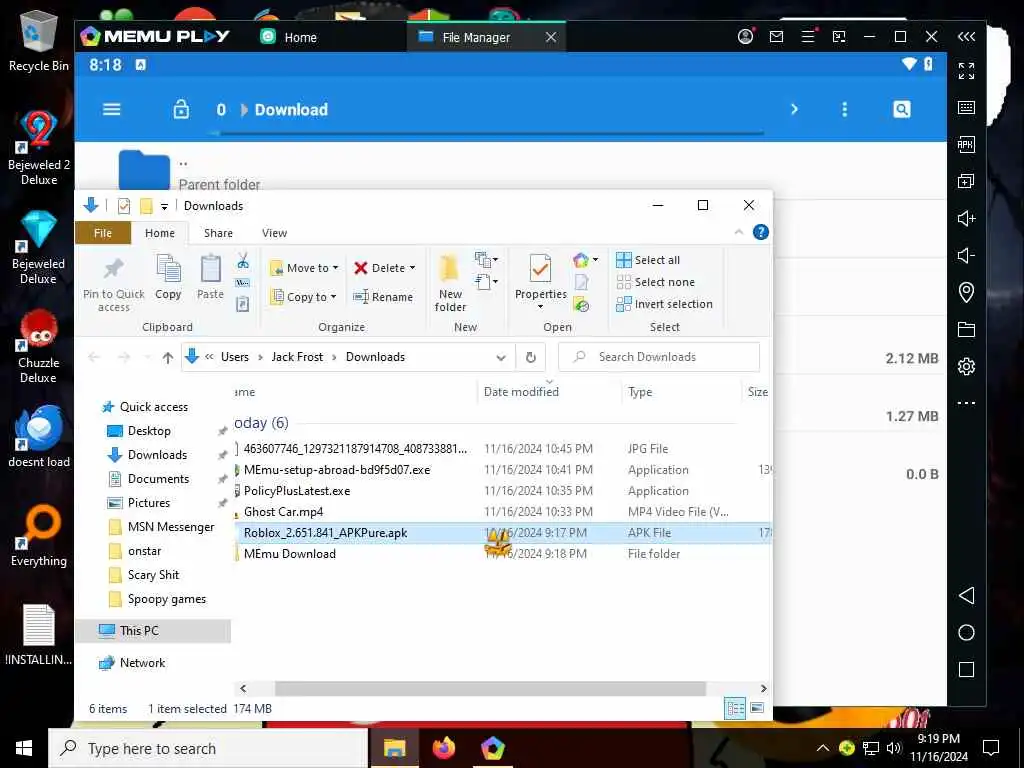The width and height of the screenshot is (1024, 768).
Task: Go up one folder level arrow
Action: click(168, 357)
